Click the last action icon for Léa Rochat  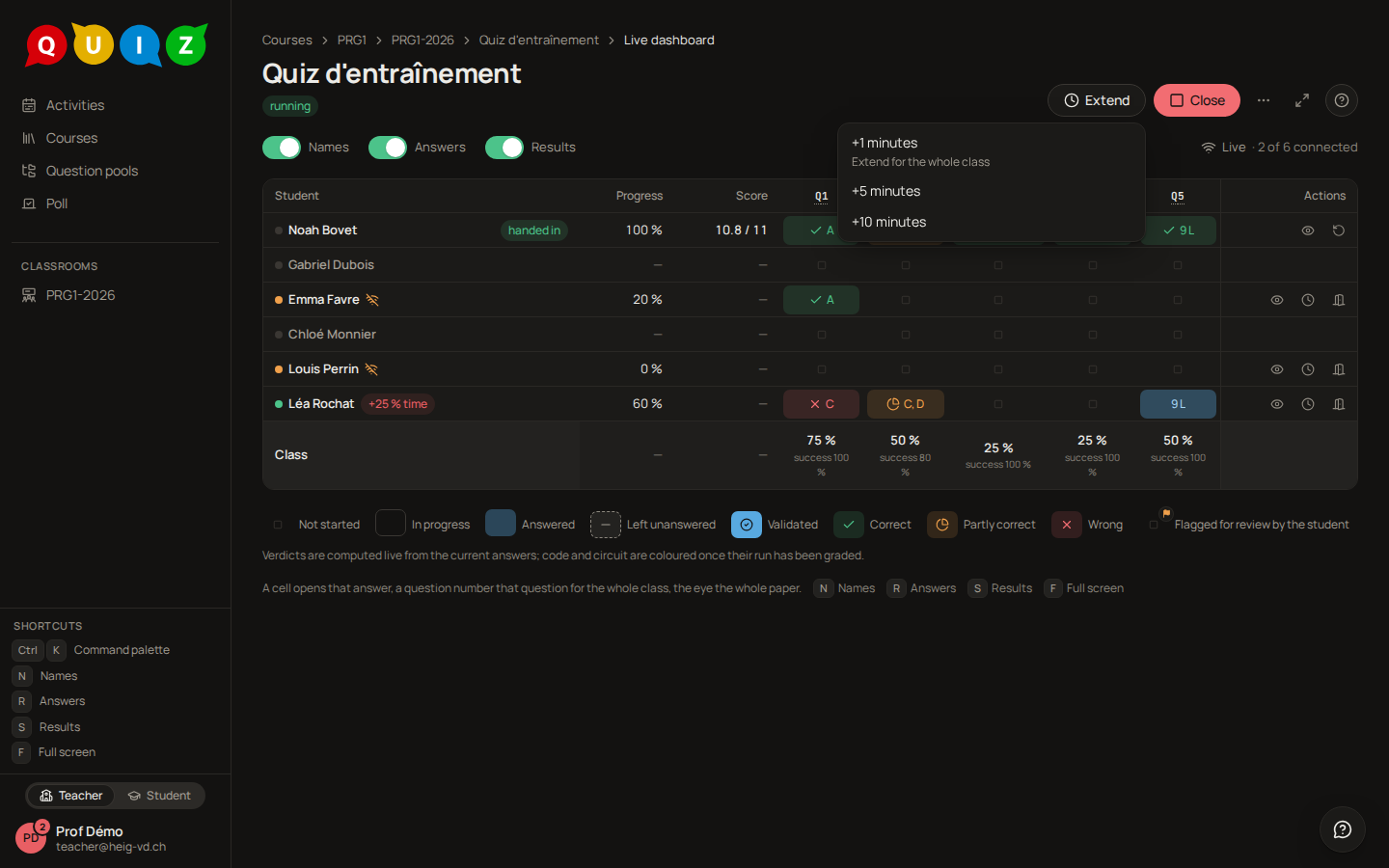[1339, 404]
